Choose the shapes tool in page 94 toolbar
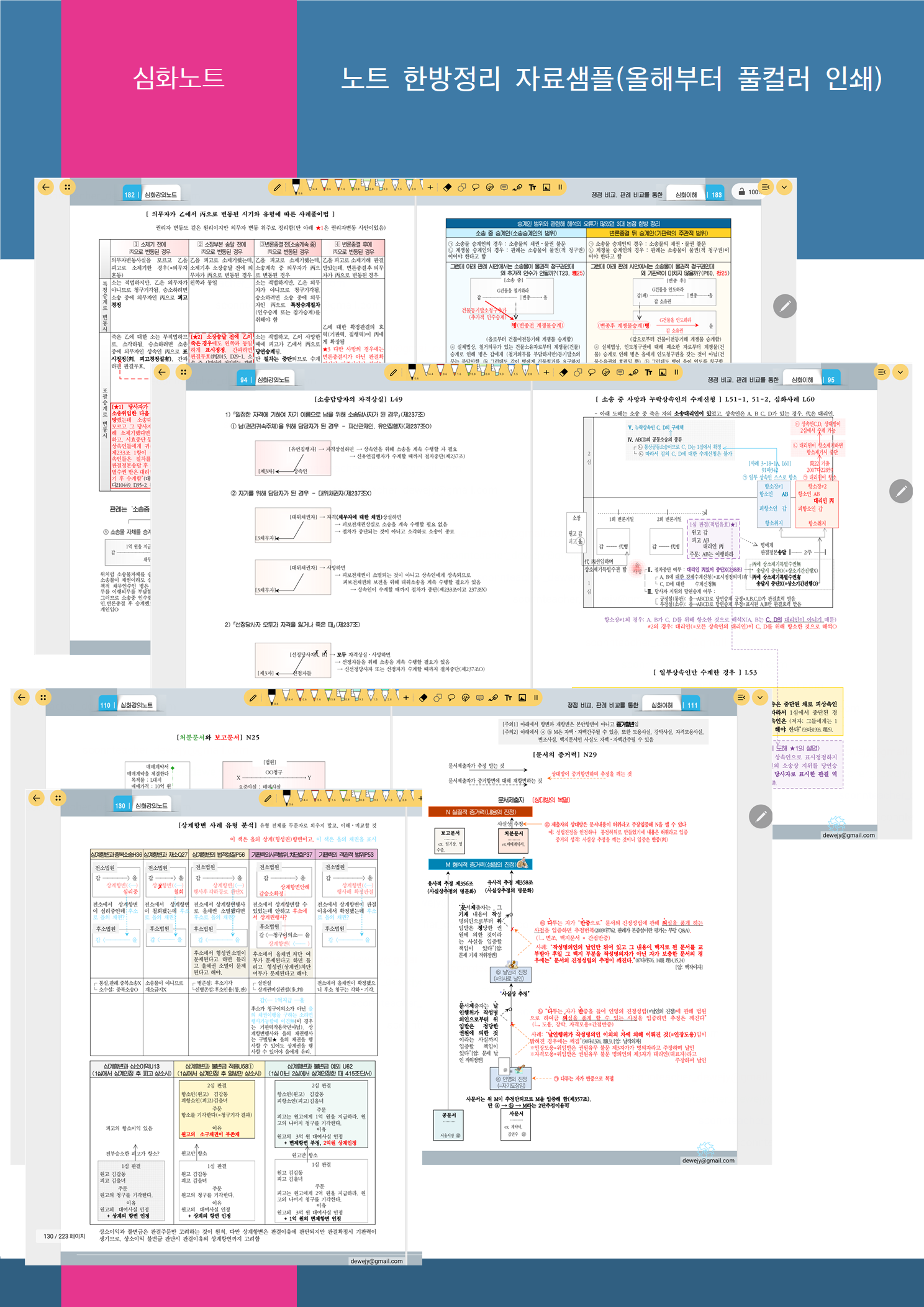924x1307 pixels. click(577, 372)
